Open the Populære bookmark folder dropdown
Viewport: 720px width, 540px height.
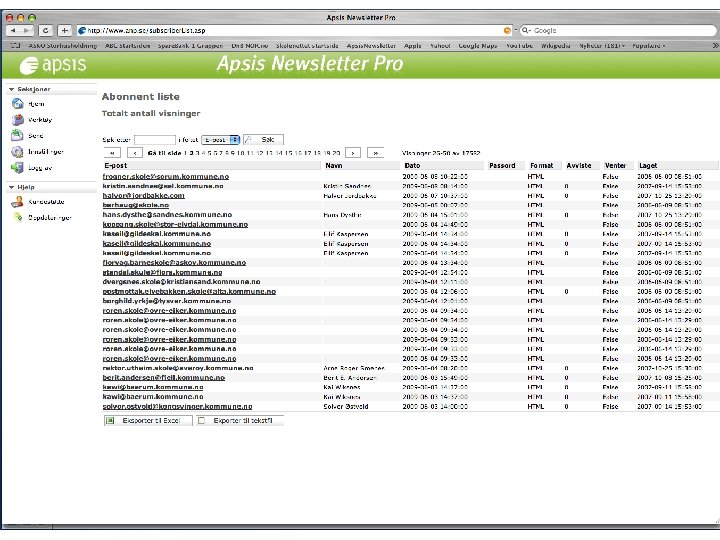[649, 45]
